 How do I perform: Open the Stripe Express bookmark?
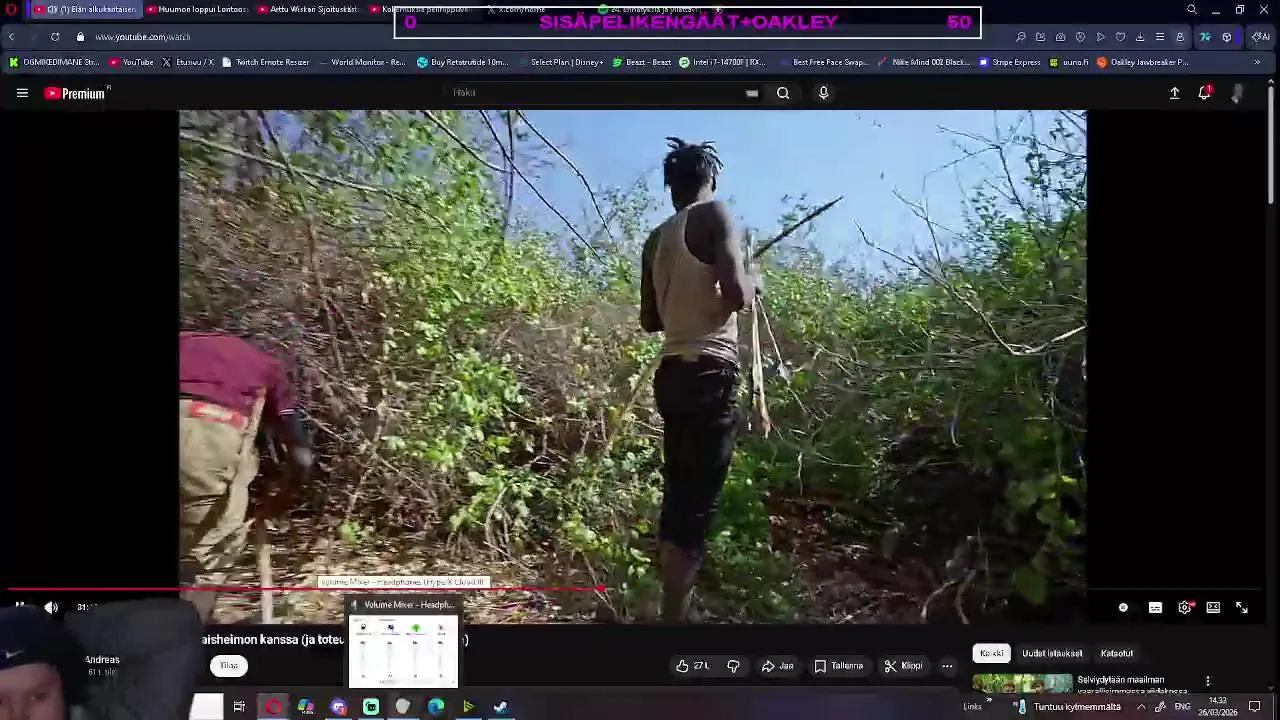pos(1010,62)
